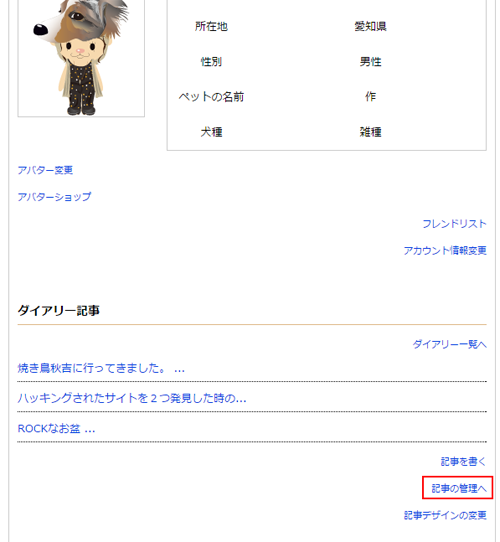The image size is (500, 542).
Task: Open 記事デザインの変更 link
Action: pyautogui.click(x=445, y=515)
